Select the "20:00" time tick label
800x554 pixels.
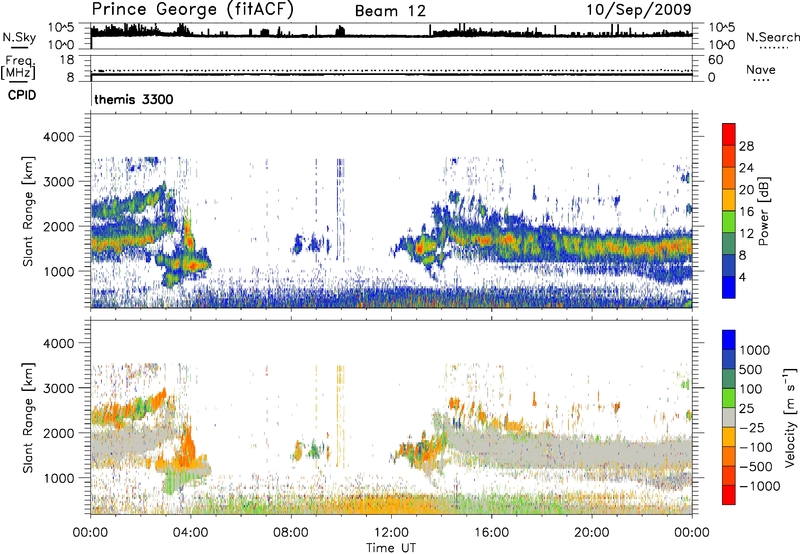coord(592,533)
